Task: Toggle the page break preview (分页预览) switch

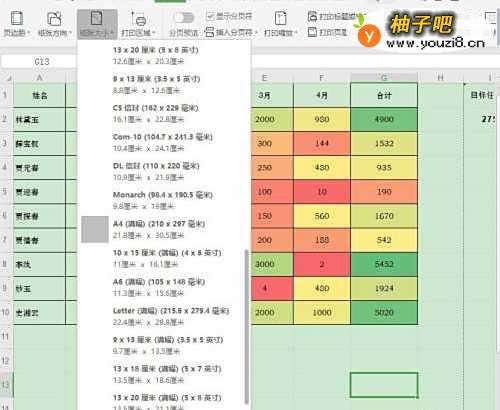Action: coord(184,17)
